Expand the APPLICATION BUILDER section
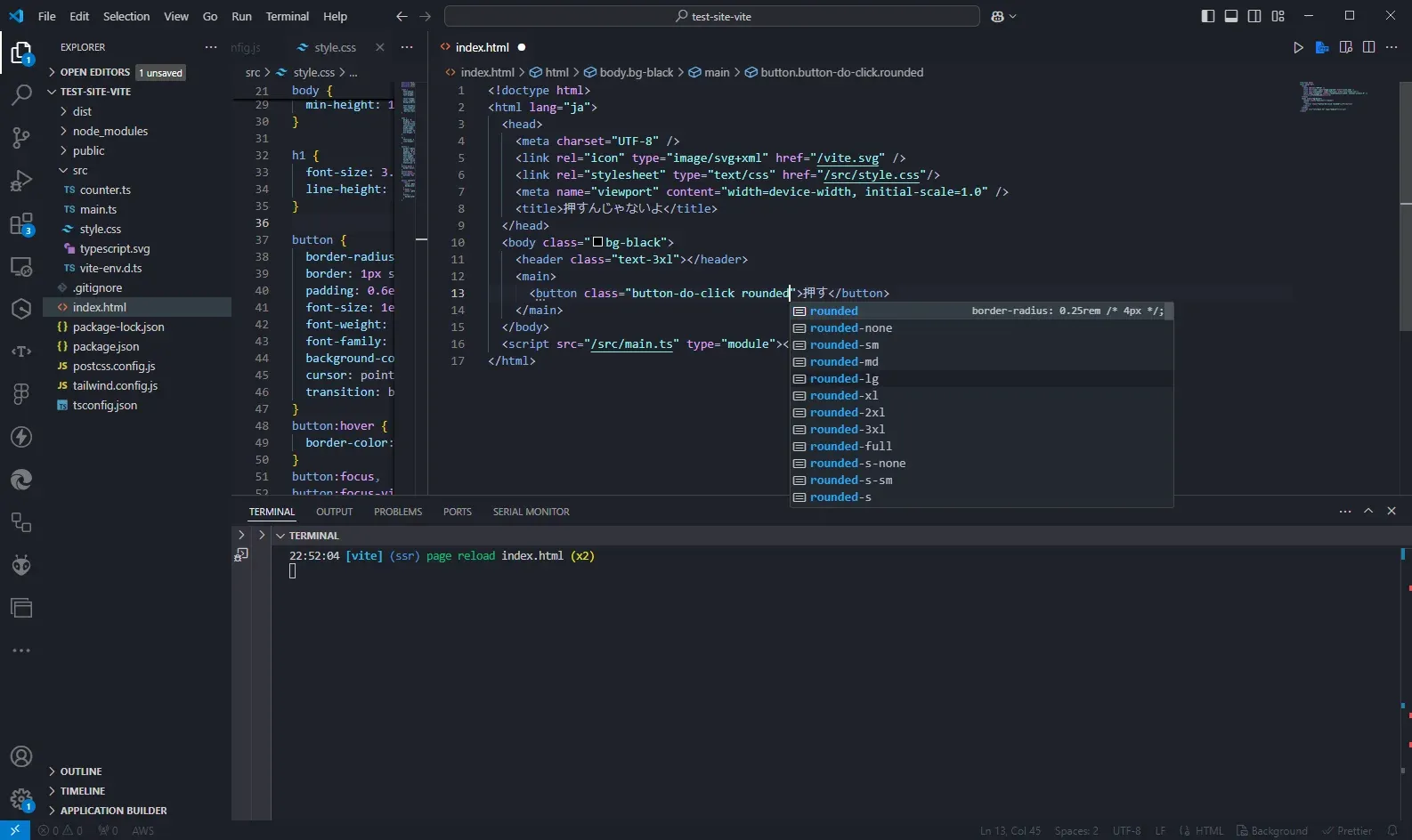Image resolution: width=1412 pixels, height=840 pixels. 52,811
